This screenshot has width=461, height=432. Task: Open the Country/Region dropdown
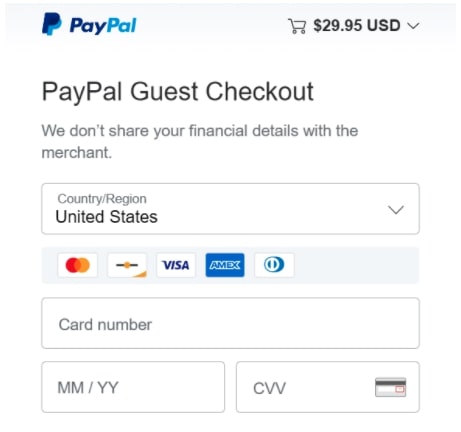[230, 209]
